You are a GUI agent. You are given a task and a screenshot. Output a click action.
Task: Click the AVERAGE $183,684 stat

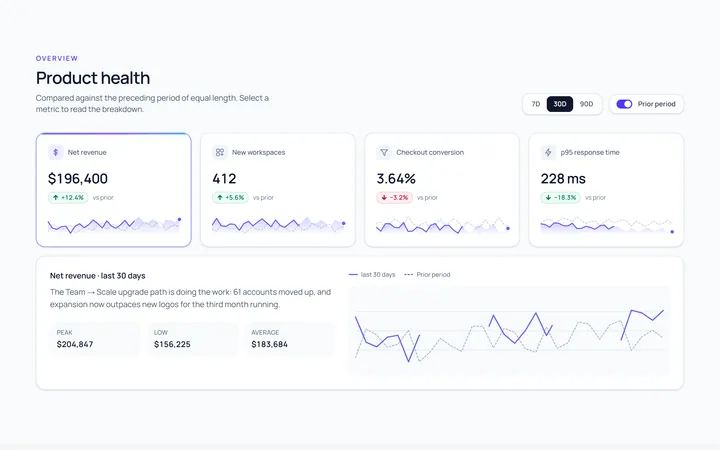pos(290,339)
